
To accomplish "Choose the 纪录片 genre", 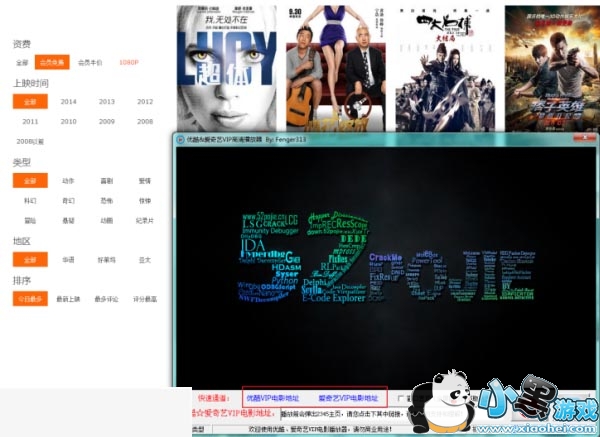I will (x=145, y=220).
